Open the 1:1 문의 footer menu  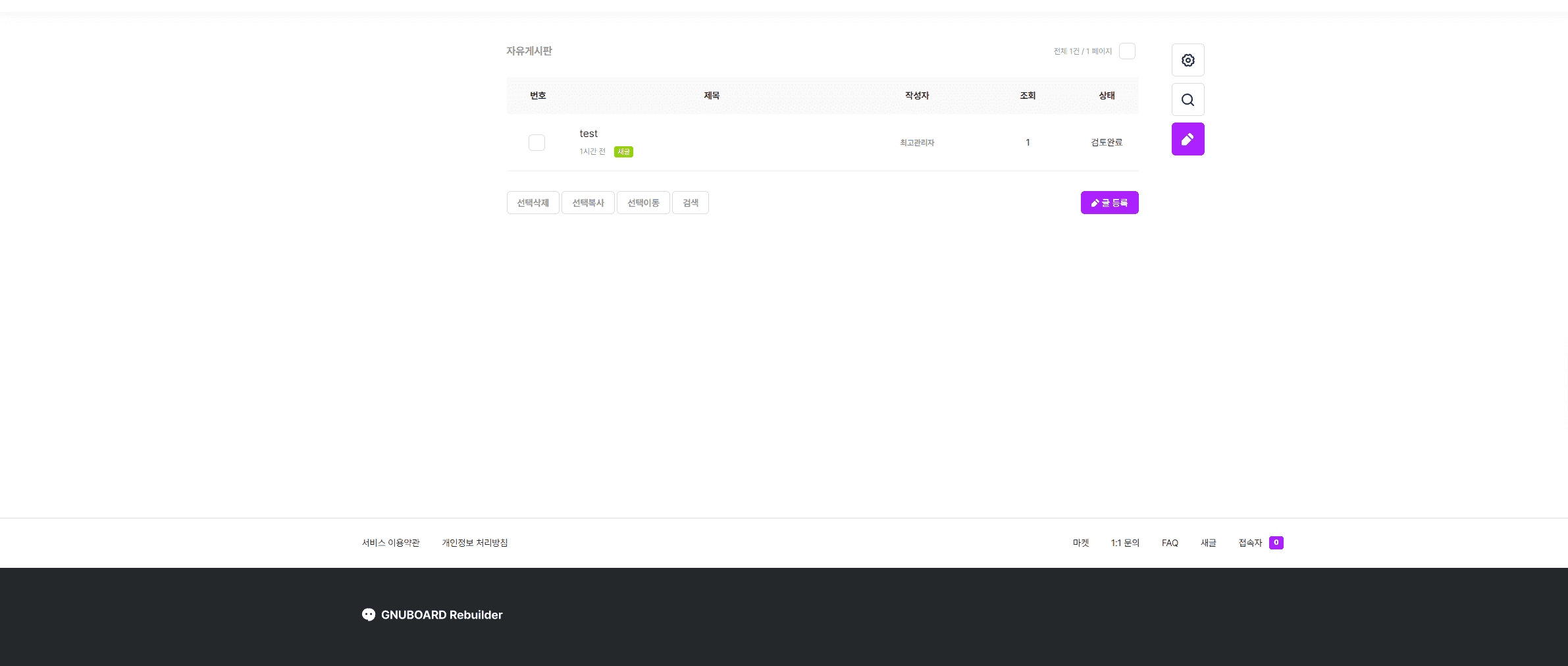click(x=1125, y=543)
